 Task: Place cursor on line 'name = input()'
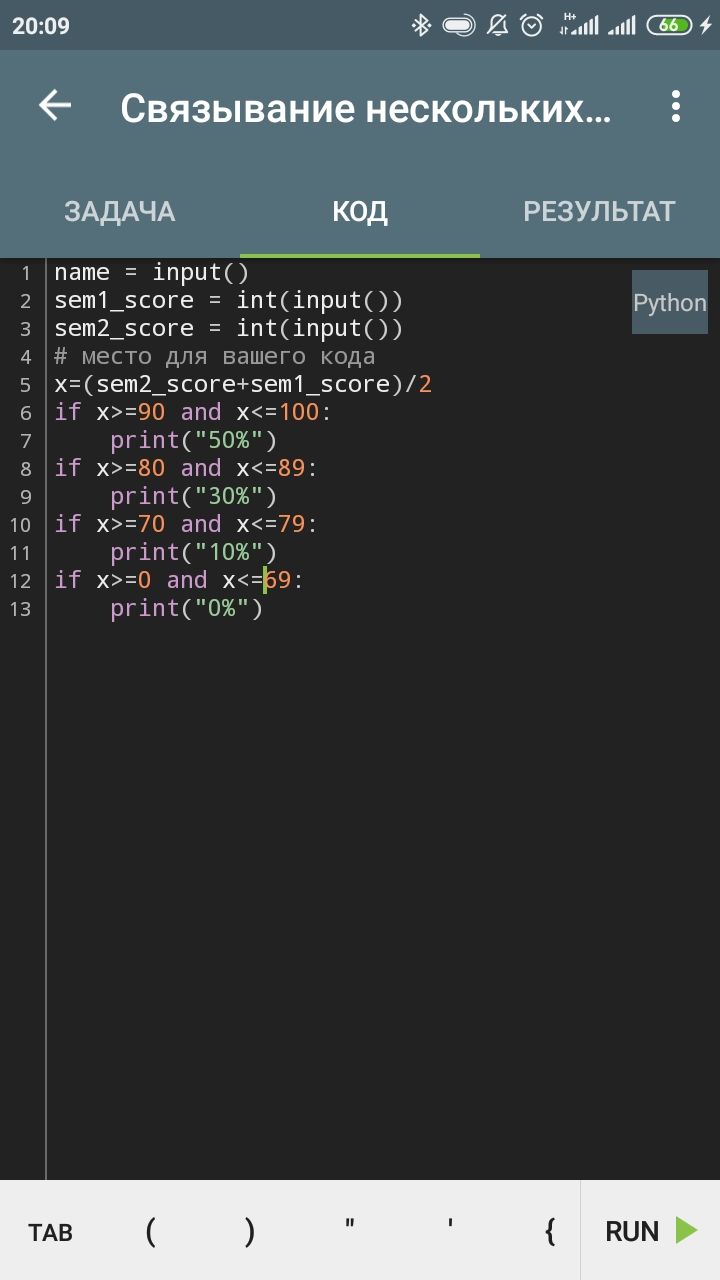pyautogui.click(x=152, y=272)
